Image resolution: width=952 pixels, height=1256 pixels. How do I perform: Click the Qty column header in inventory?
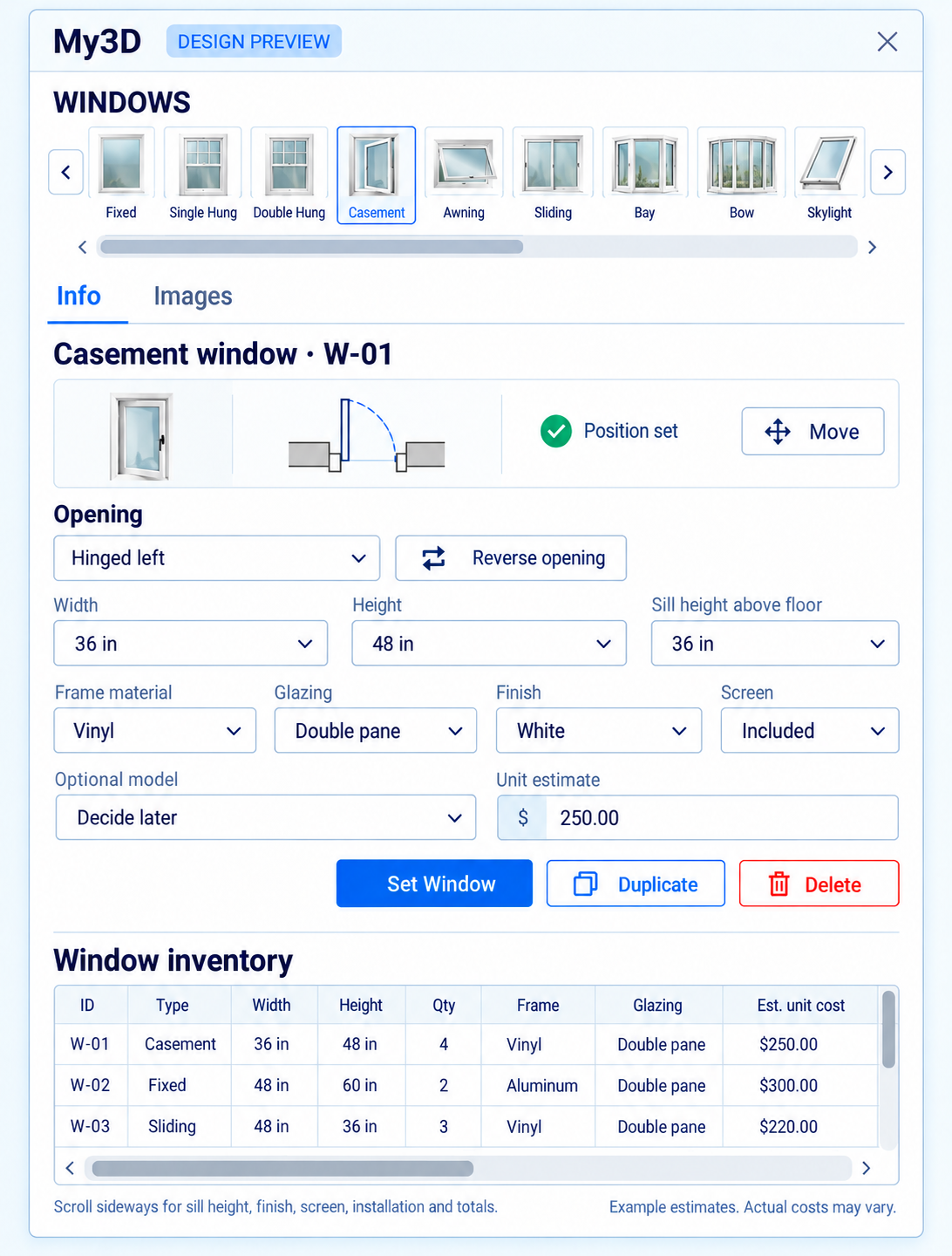(x=444, y=1005)
